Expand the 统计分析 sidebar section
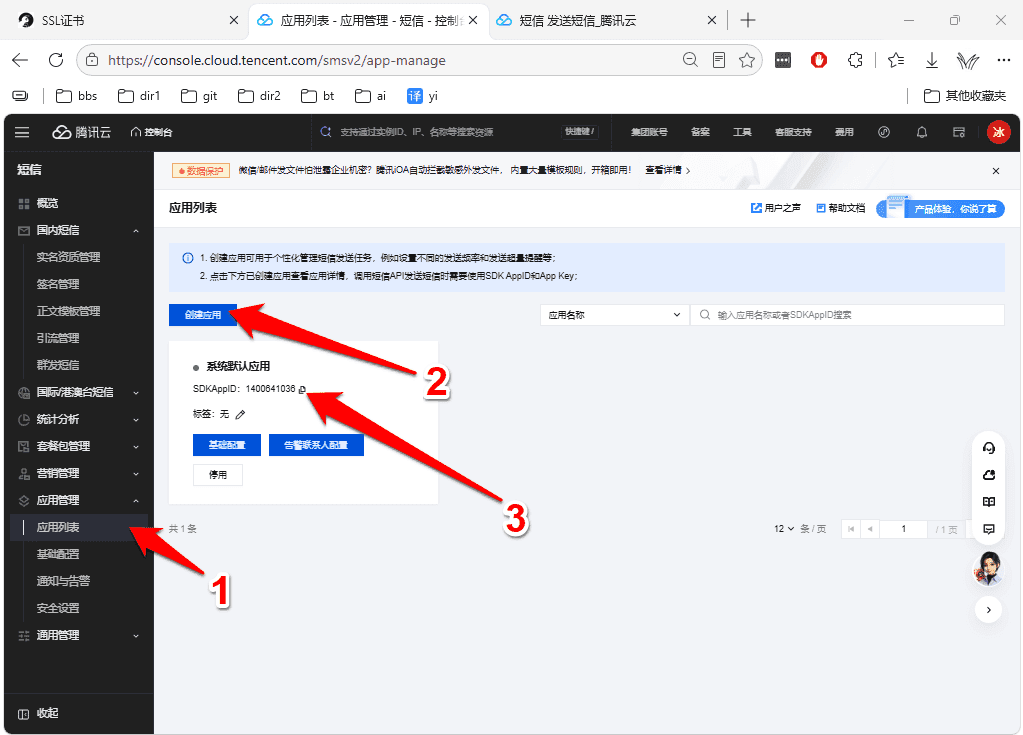 [x=136, y=420]
